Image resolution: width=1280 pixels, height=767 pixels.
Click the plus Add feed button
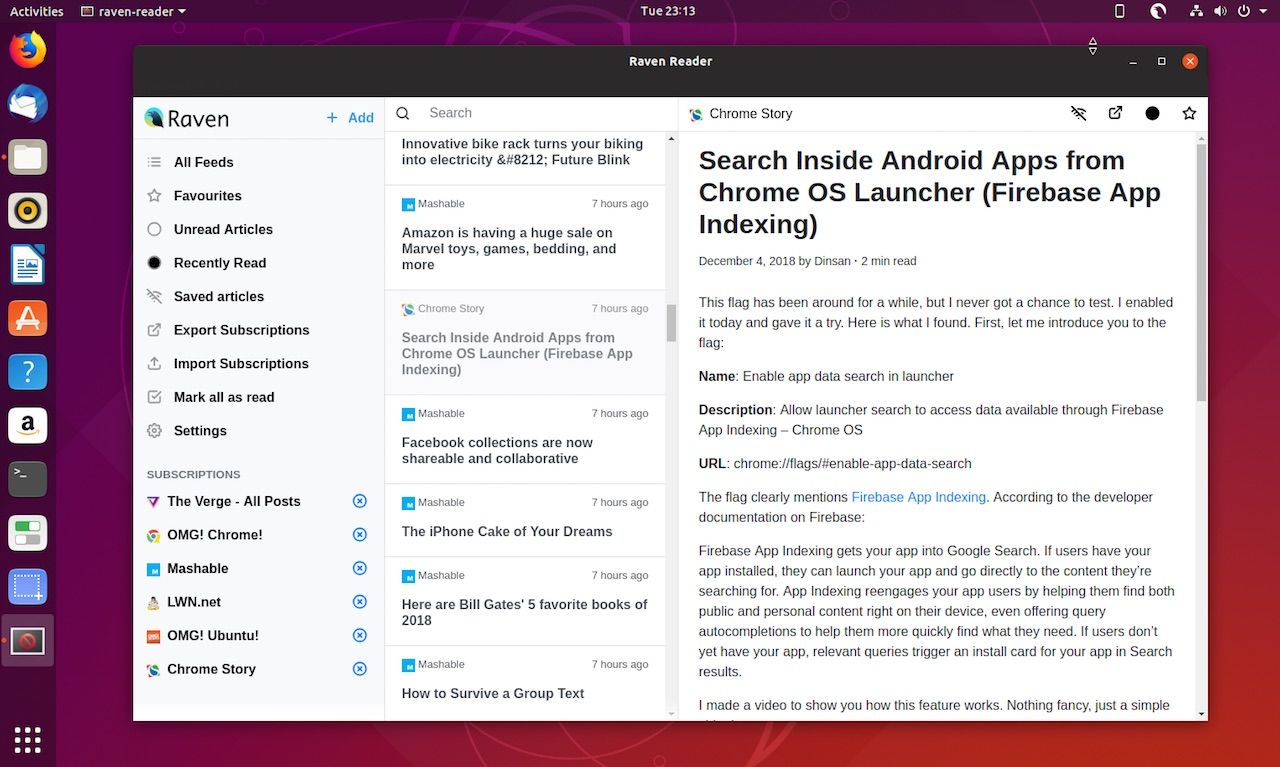[x=350, y=118]
